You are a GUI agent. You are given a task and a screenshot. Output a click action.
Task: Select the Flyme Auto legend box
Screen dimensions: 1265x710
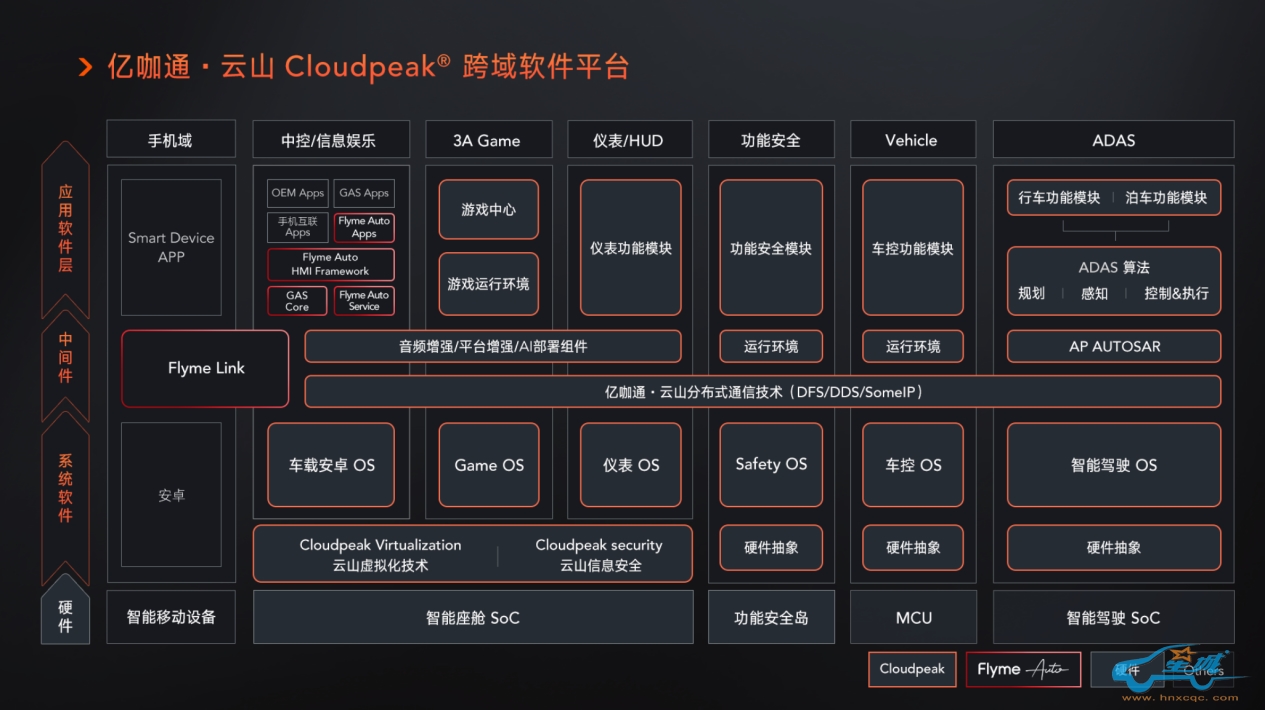(x=1022, y=669)
